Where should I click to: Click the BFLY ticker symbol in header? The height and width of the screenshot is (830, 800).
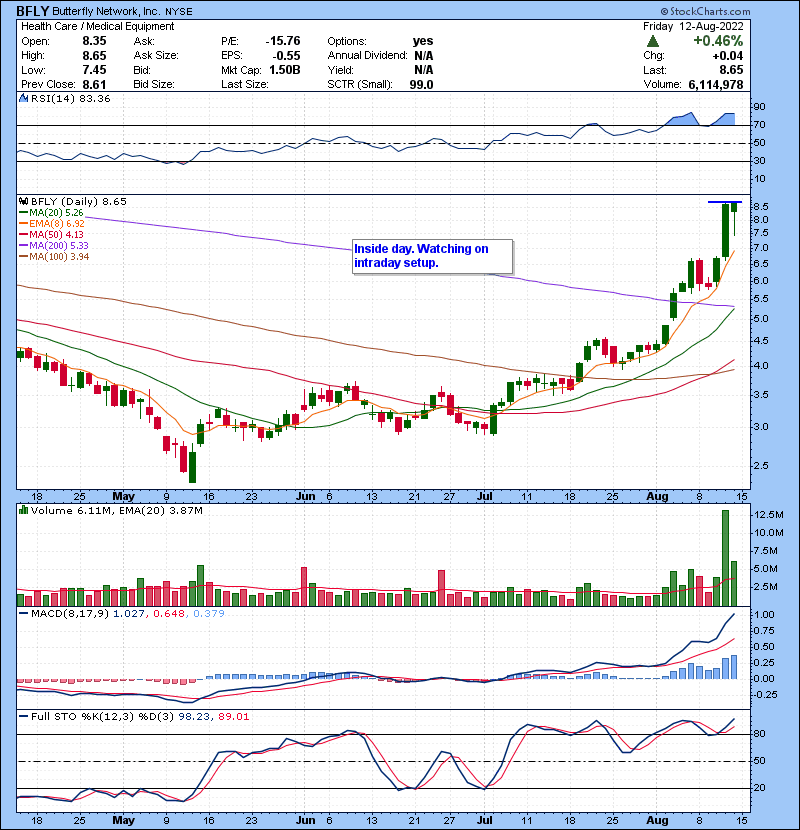click(33, 11)
